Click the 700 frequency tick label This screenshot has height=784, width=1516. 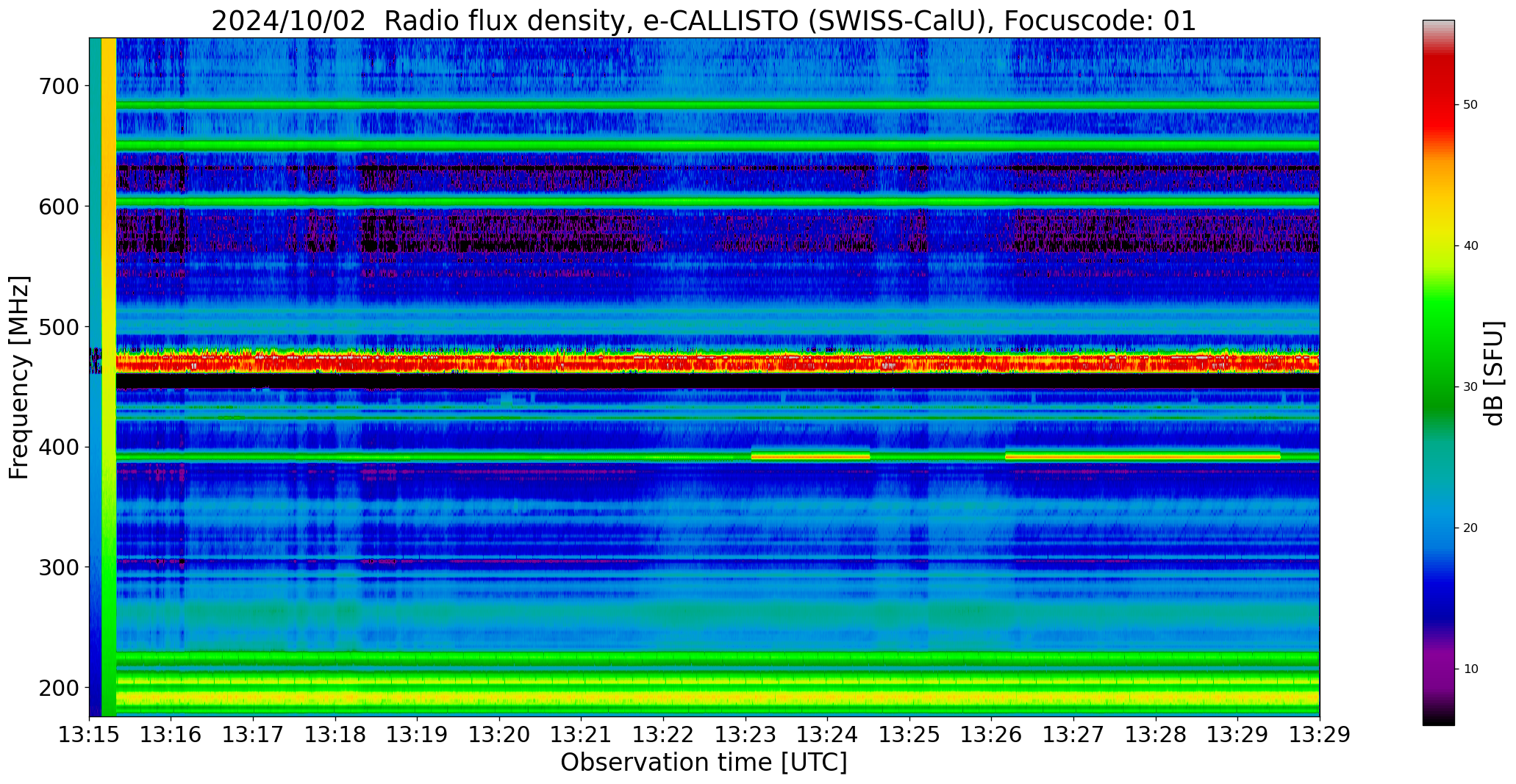tap(58, 86)
